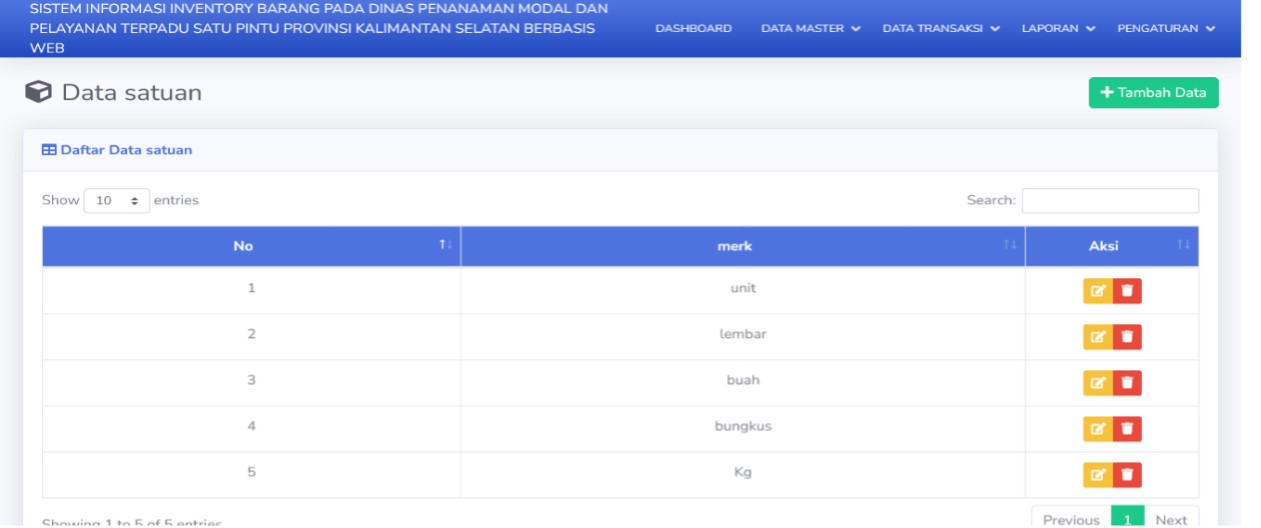Click the Tambah Data button

[x=1153, y=92]
